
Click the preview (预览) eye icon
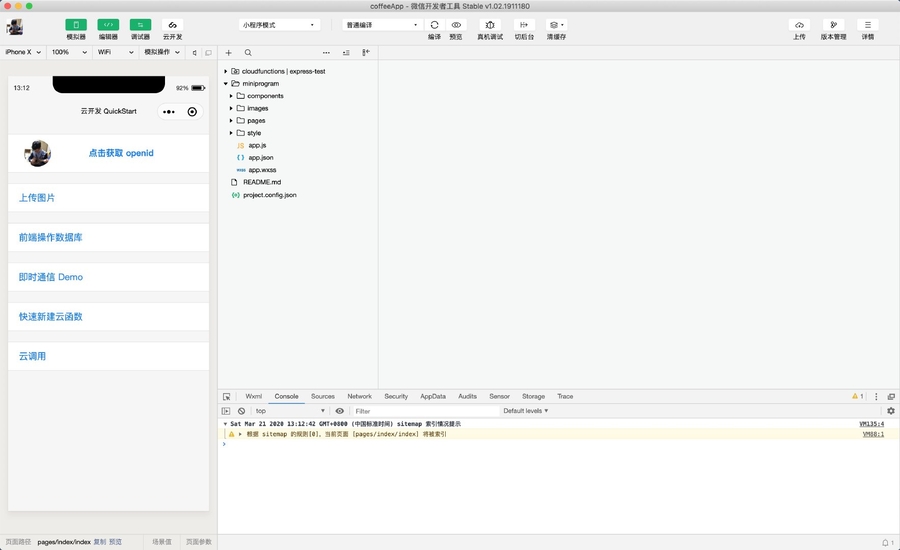pyautogui.click(x=456, y=25)
